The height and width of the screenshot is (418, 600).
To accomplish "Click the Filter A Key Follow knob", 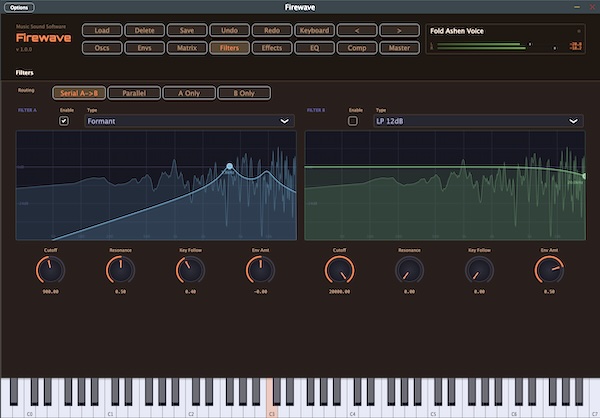I will [x=191, y=270].
